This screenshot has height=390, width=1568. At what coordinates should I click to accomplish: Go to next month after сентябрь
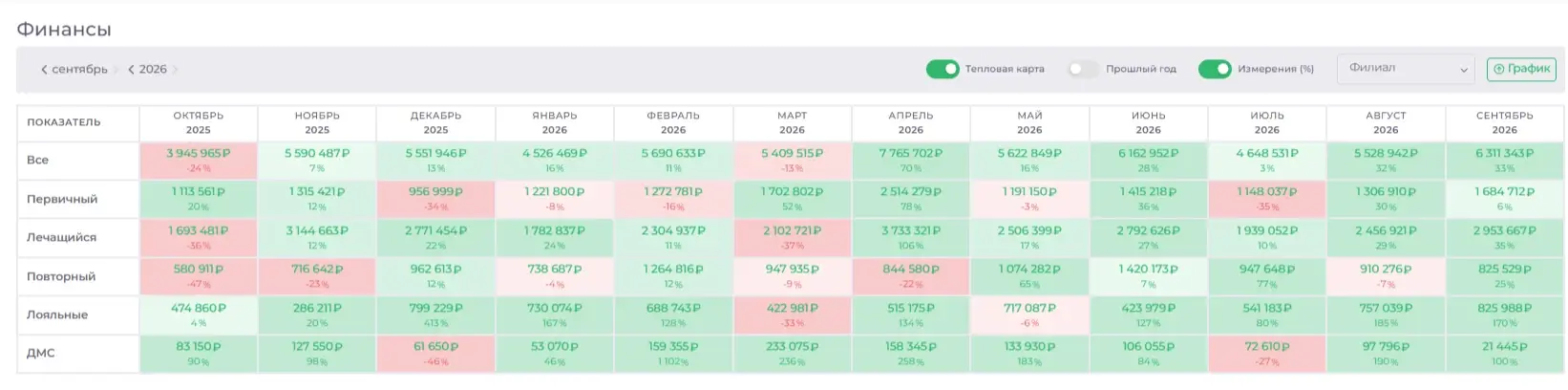(117, 70)
